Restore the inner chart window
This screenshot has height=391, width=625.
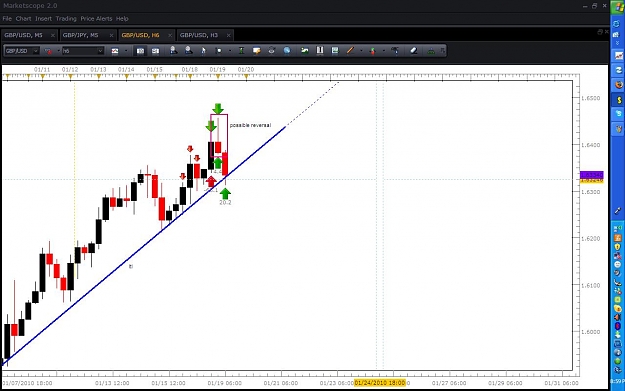click(600, 31)
